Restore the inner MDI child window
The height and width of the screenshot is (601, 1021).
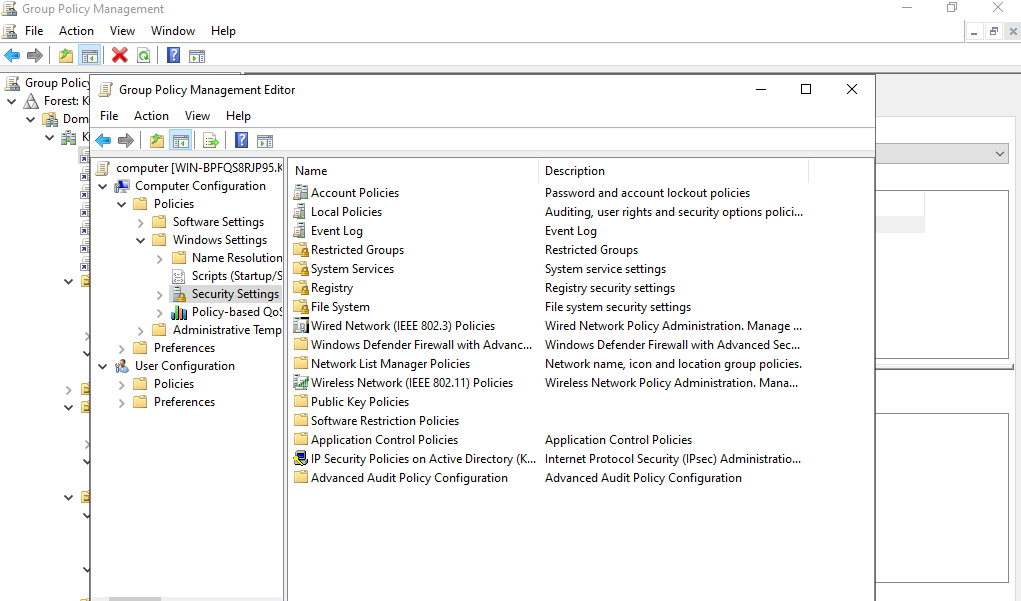(x=994, y=31)
